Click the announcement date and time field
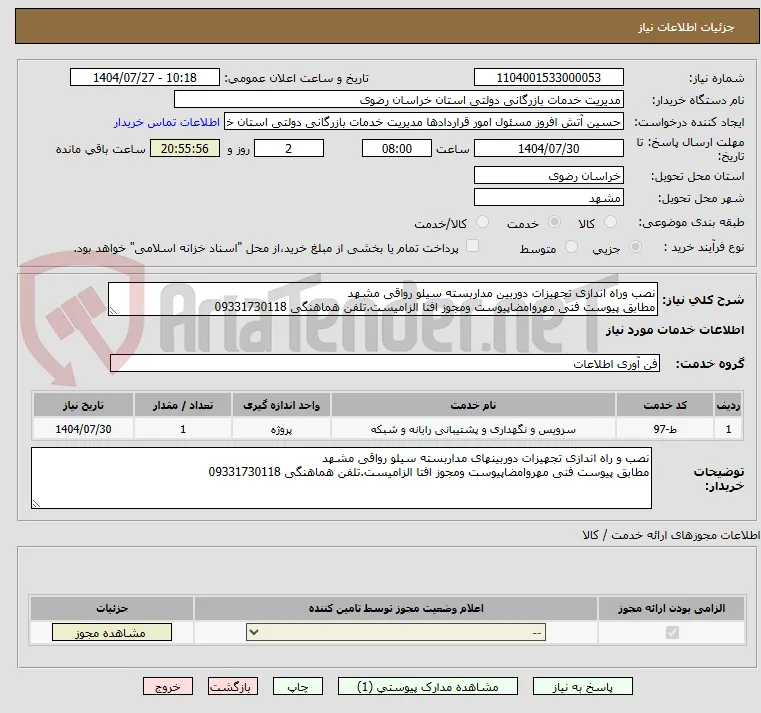The width and height of the screenshot is (761, 713). (145, 78)
